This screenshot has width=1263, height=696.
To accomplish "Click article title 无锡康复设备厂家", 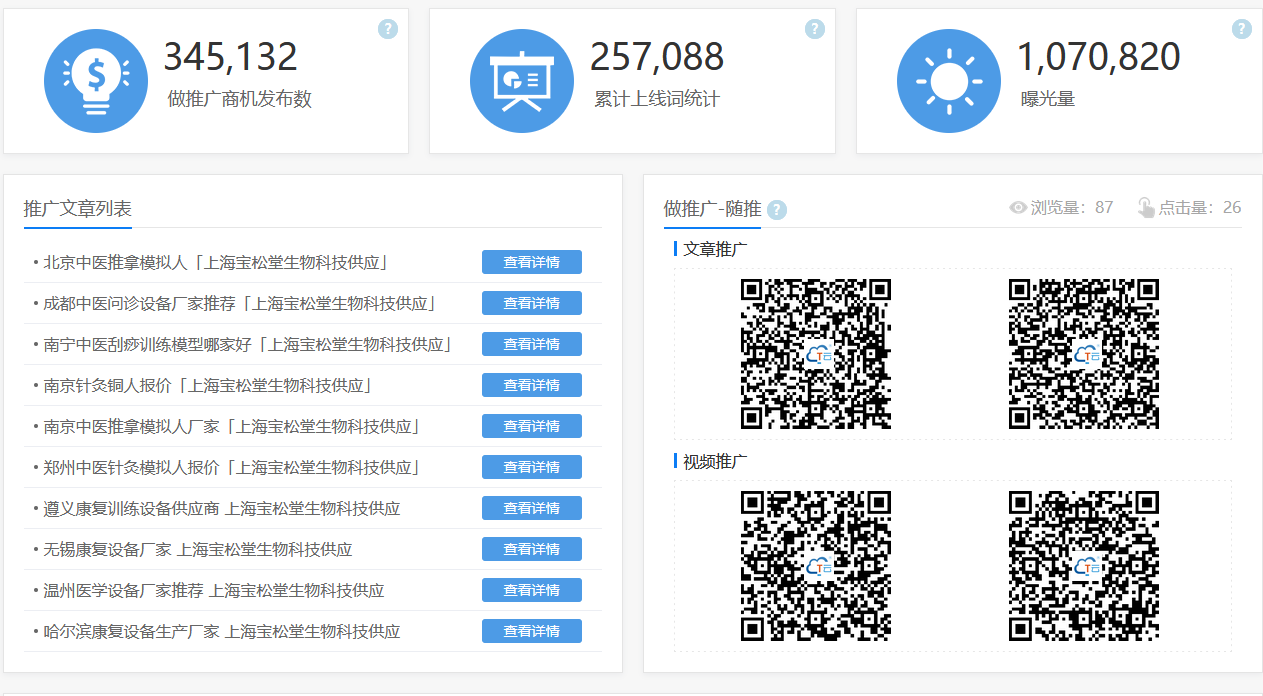I will (x=198, y=550).
